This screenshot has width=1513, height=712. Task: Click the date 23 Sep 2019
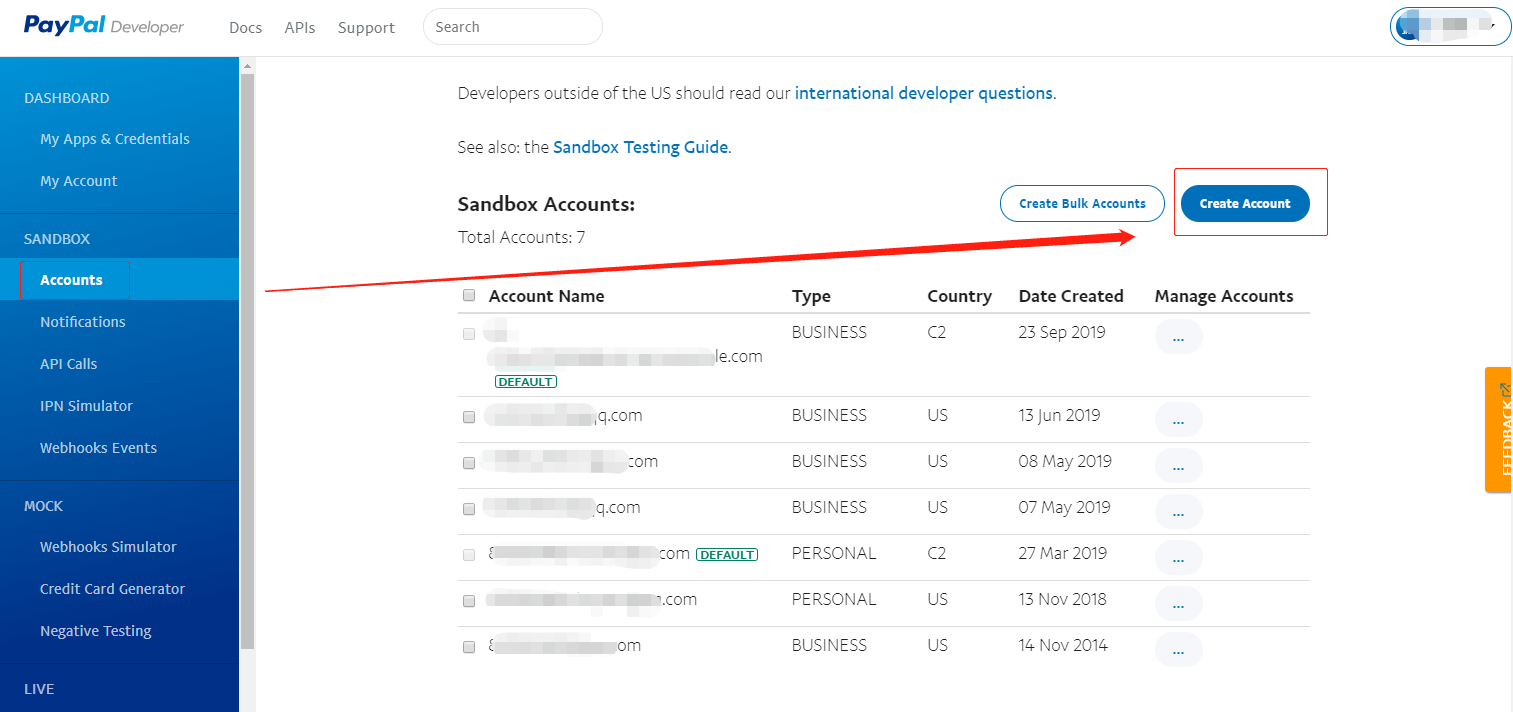tap(1062, 332)
